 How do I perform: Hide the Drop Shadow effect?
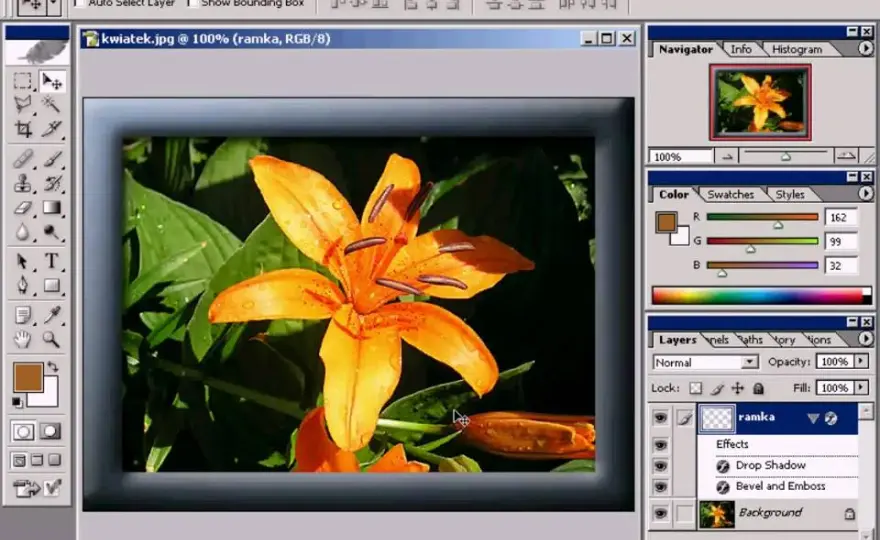pyautogui.click(x=660, y=466)
